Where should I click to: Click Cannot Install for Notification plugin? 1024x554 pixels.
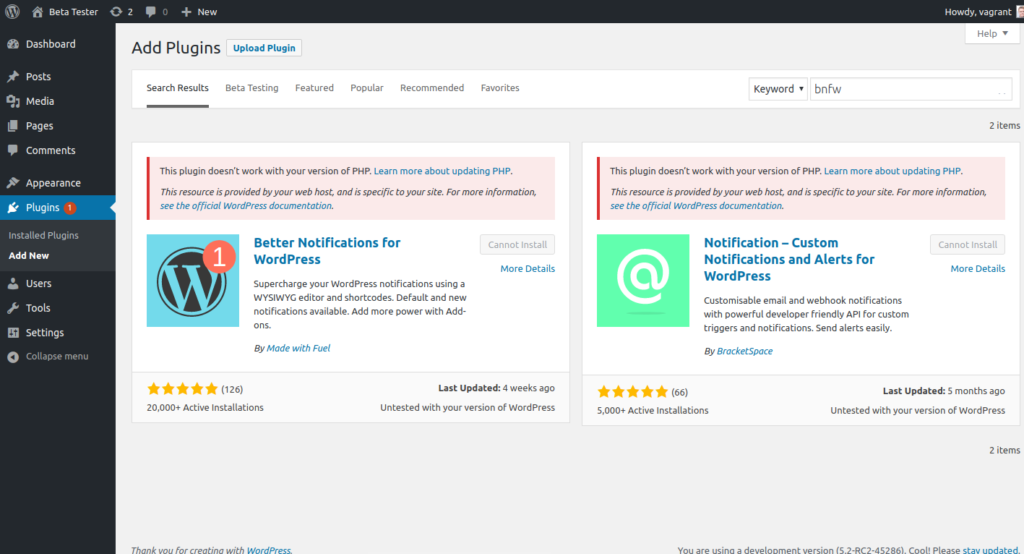[x=967, y=244]
